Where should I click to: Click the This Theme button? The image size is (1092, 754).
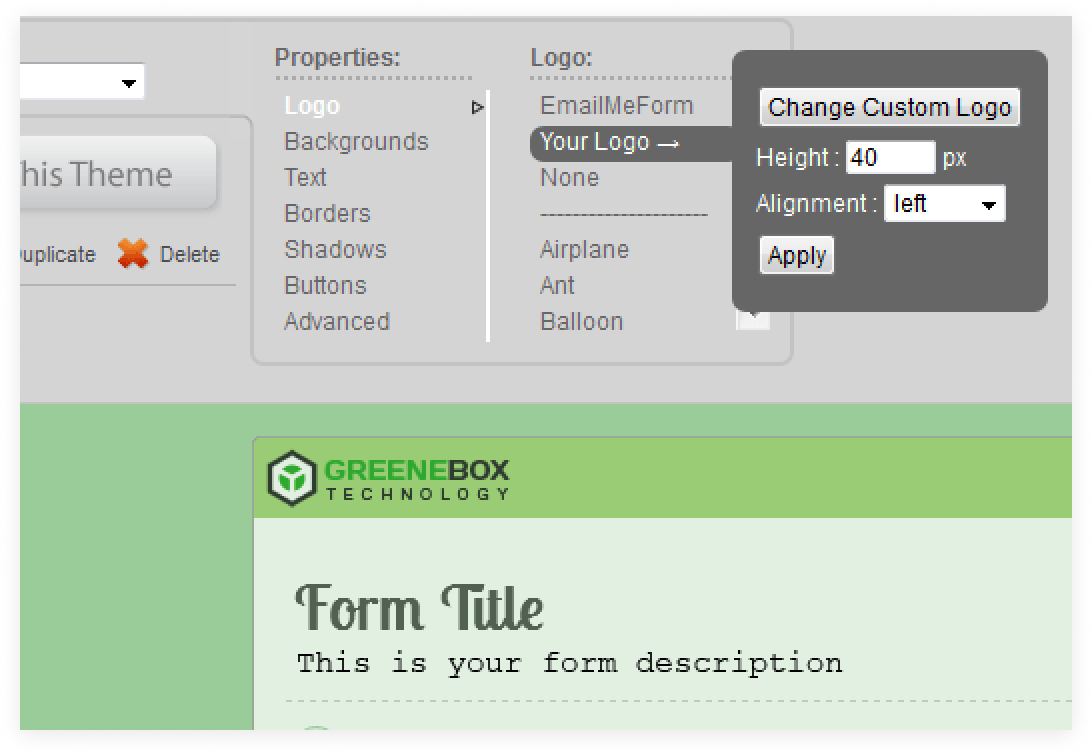point(118,173)
